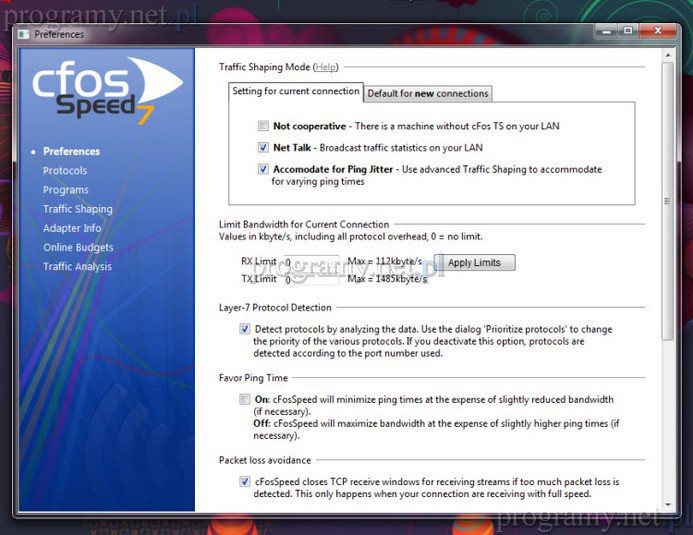The width and height of the screenshot is (693, 535).
Task: Enable the Favor Ping Time checkbox
Action: (245, 399)
